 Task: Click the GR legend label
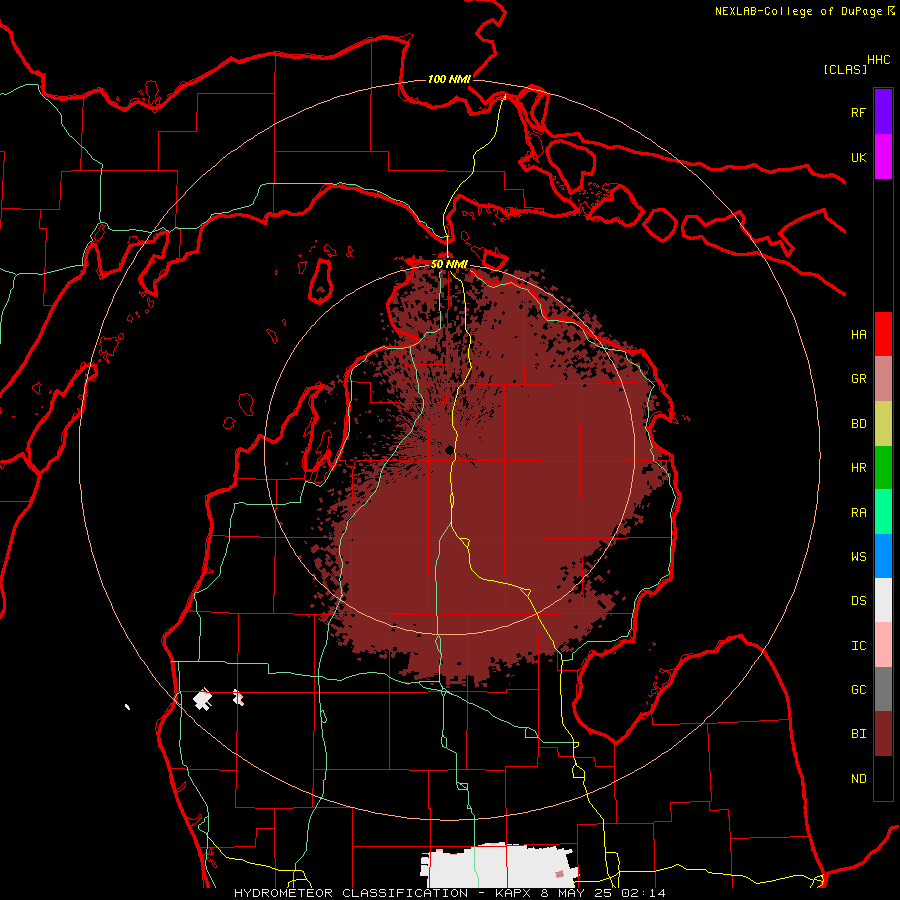coord(858,379)
